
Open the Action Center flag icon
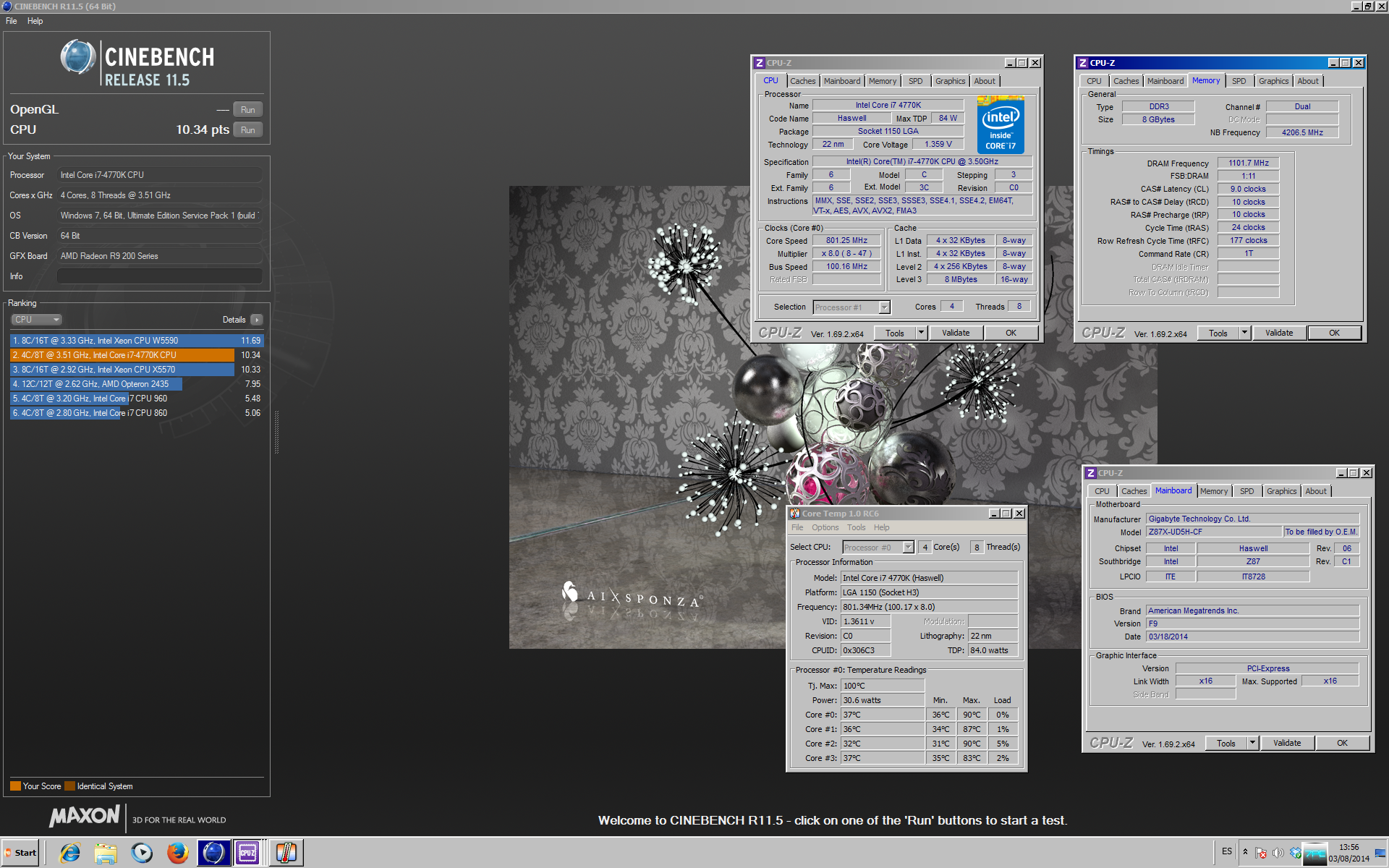tap(1261, 853)
